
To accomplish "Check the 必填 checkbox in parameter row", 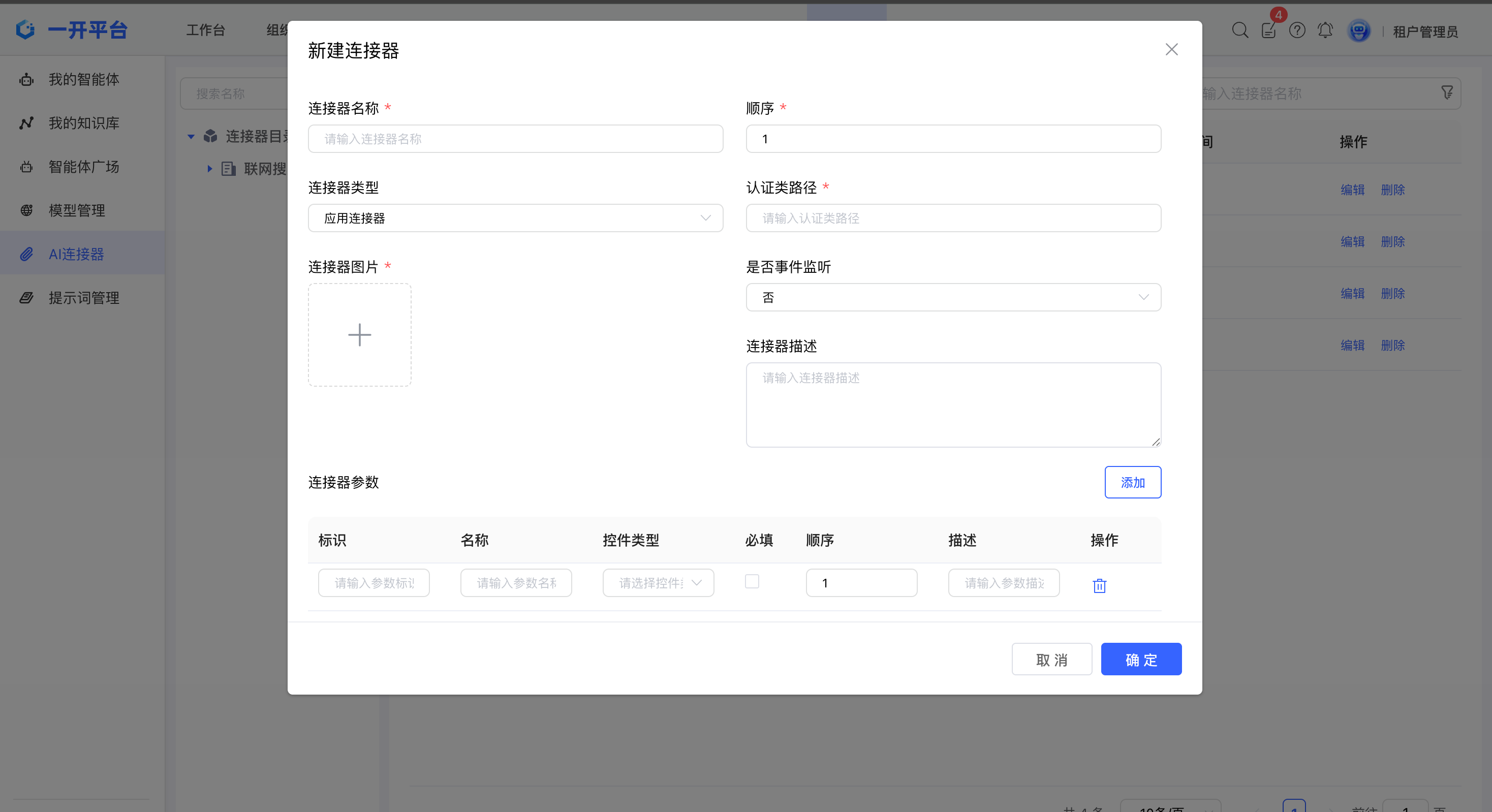I will 751,581.
